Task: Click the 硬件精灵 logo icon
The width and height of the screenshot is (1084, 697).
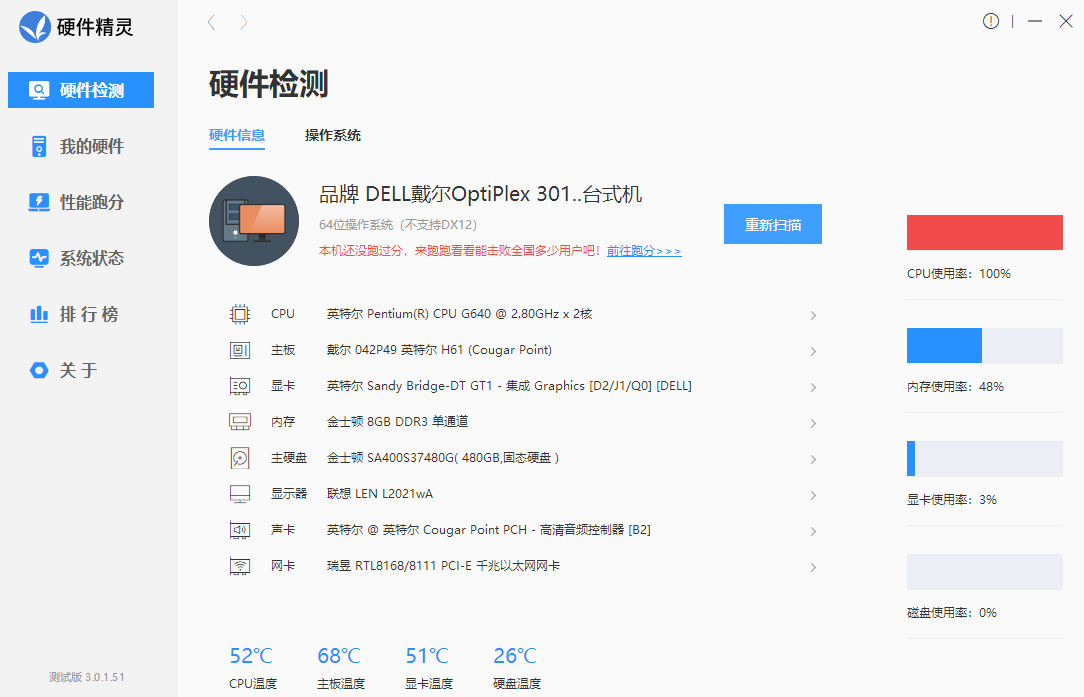Action: tap(35, 27)
